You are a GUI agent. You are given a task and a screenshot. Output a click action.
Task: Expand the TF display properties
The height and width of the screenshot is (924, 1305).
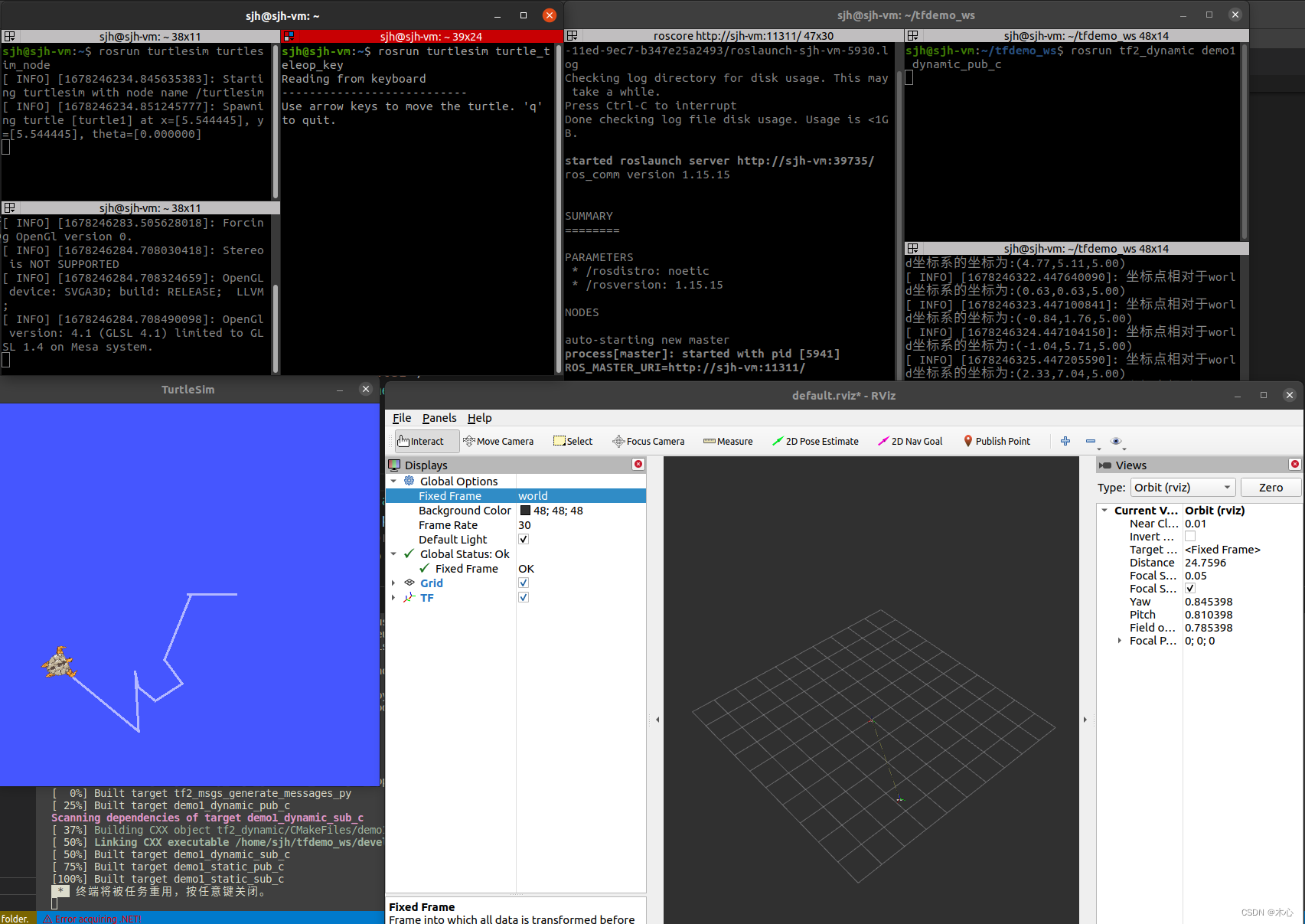point(393,597)
